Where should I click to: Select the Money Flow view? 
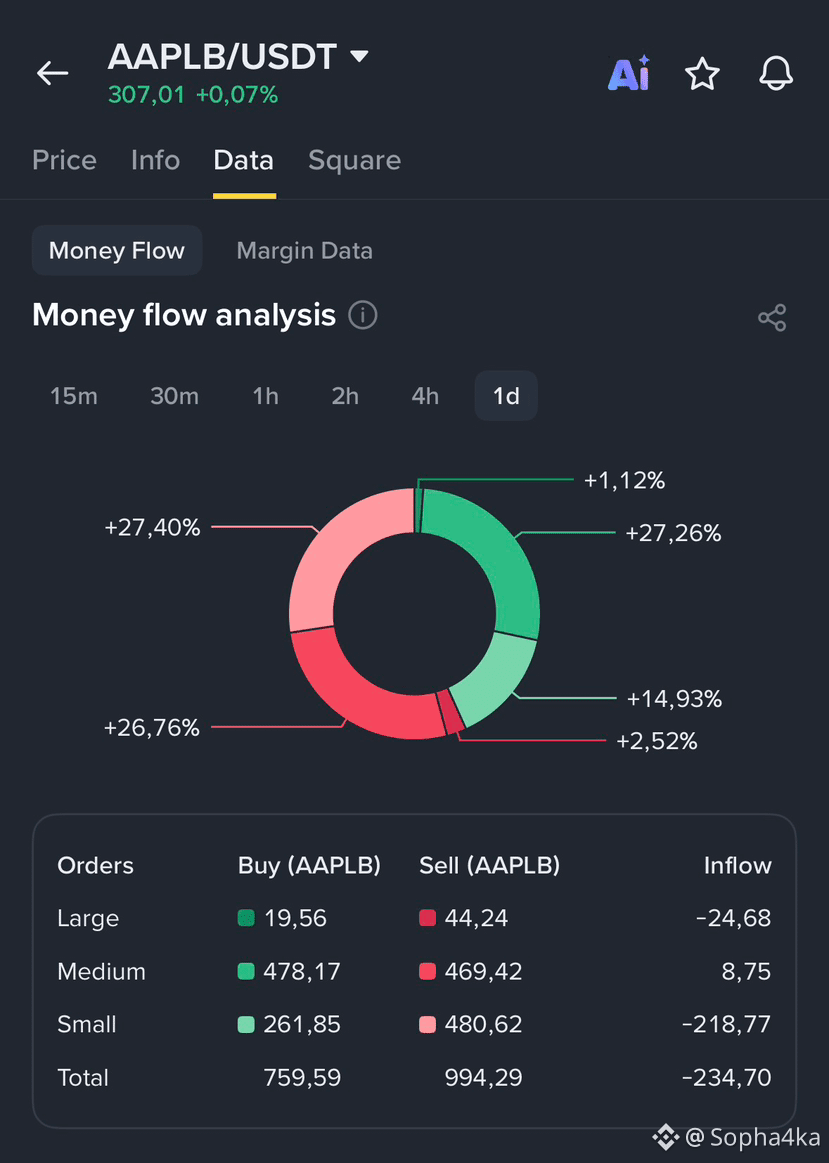click(x=116, y=251)
